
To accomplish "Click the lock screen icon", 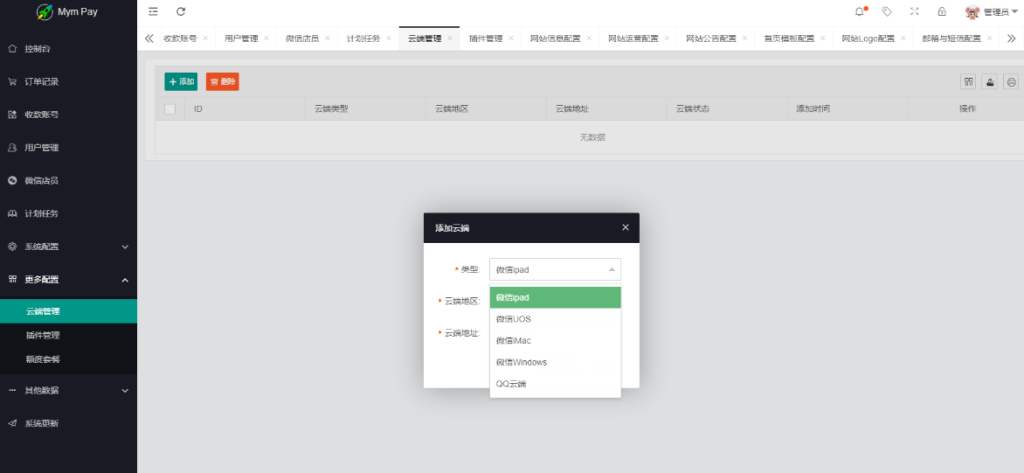I will point(942,11).
